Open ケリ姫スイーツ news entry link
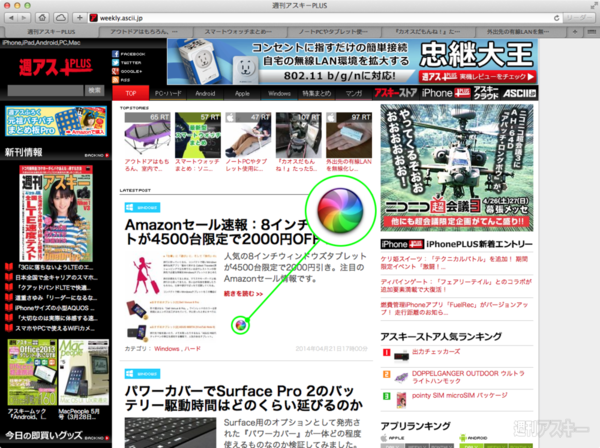 pyautogui.click(x=454, y=263)
